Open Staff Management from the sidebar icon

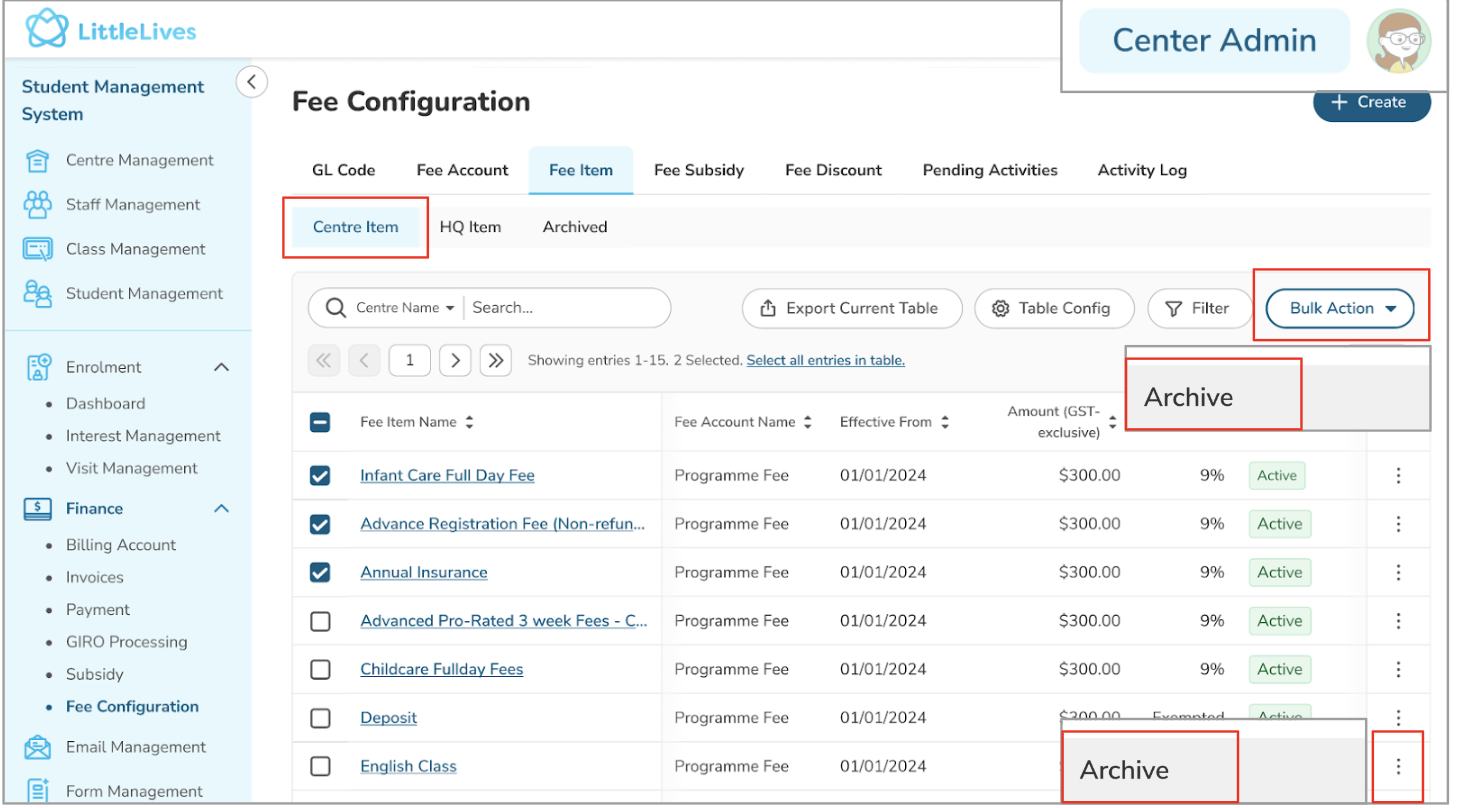37,205
